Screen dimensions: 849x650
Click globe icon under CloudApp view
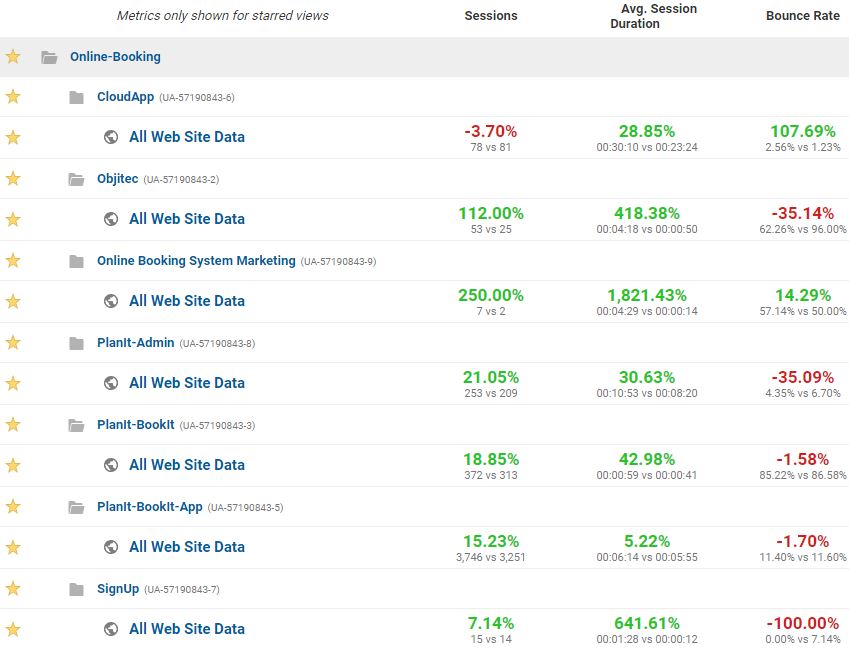111,137
